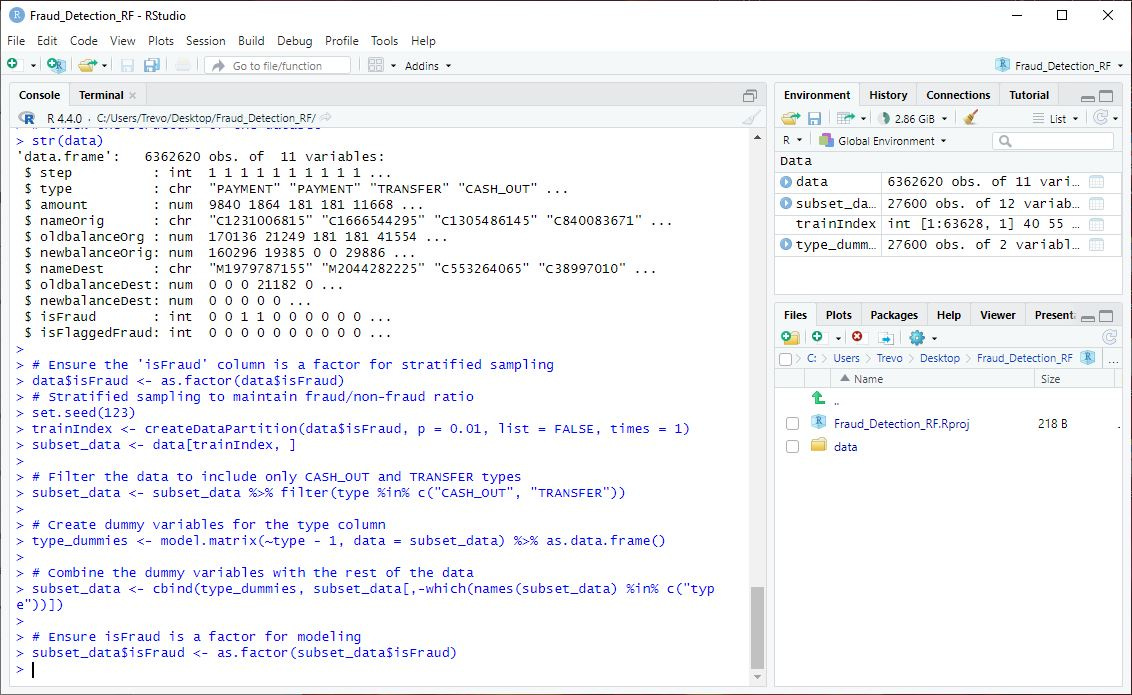This screenshot has width=1132, height=695.
Task: Clear console with the broom icon
Action: point(751,118)
